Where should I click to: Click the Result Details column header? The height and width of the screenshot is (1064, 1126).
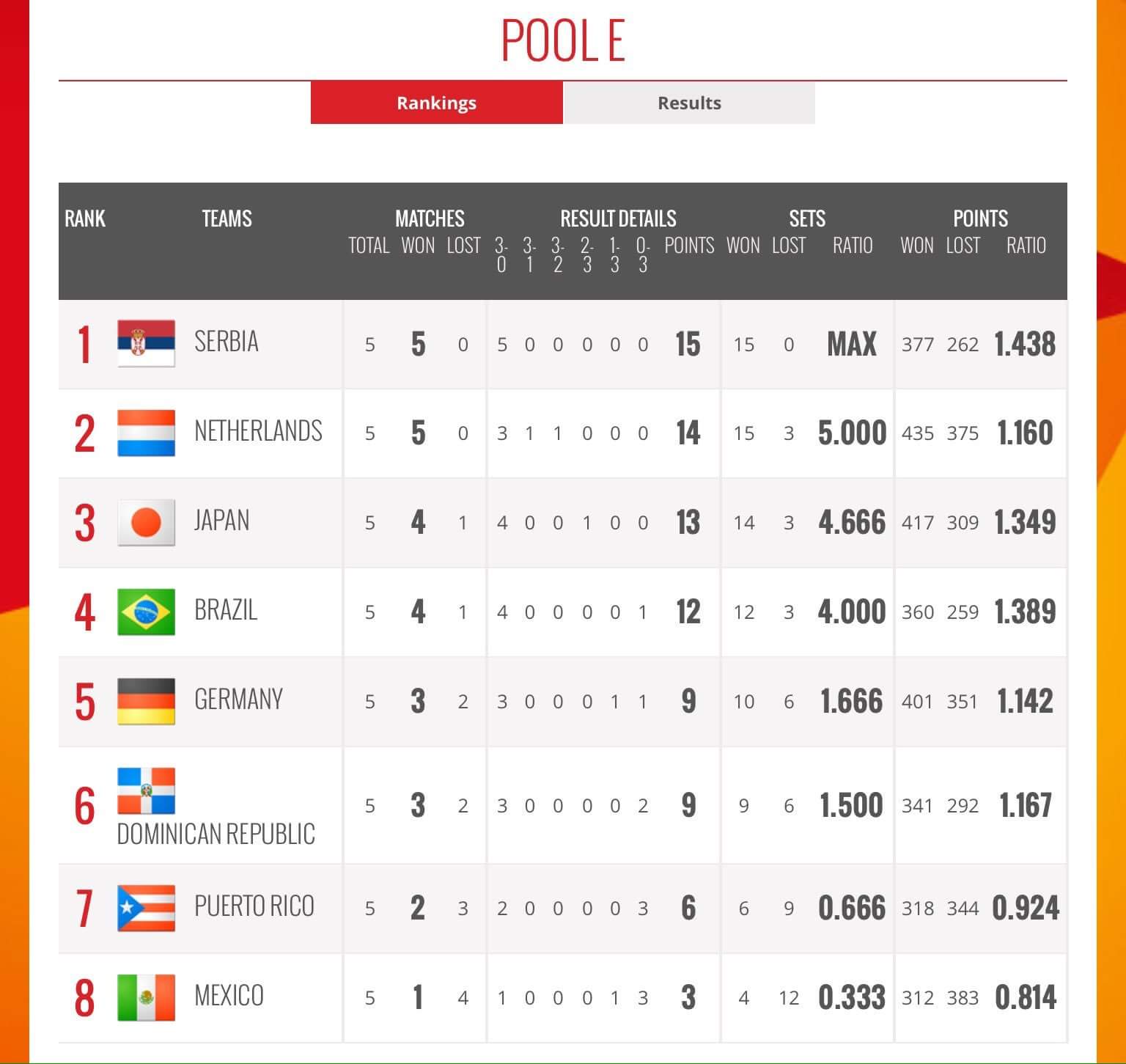[618, 219]
